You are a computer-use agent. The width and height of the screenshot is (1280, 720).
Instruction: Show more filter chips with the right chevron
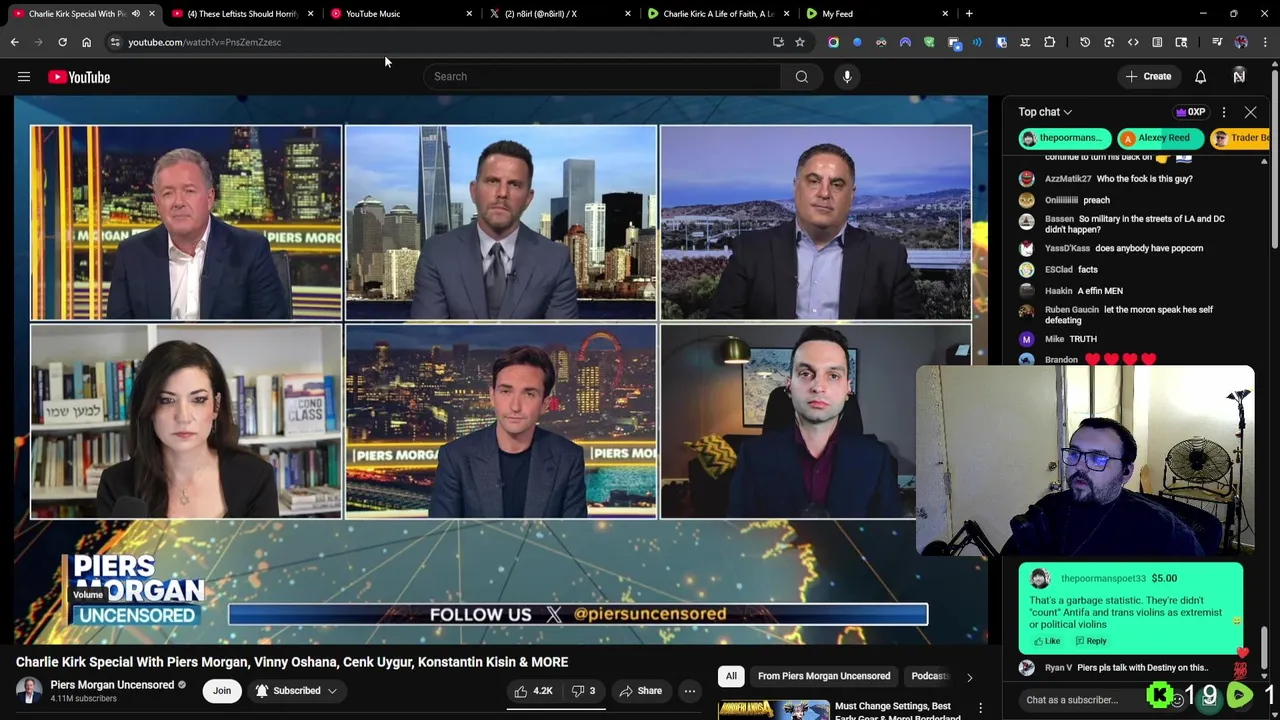pyautogui.click(x=969, y=677)
